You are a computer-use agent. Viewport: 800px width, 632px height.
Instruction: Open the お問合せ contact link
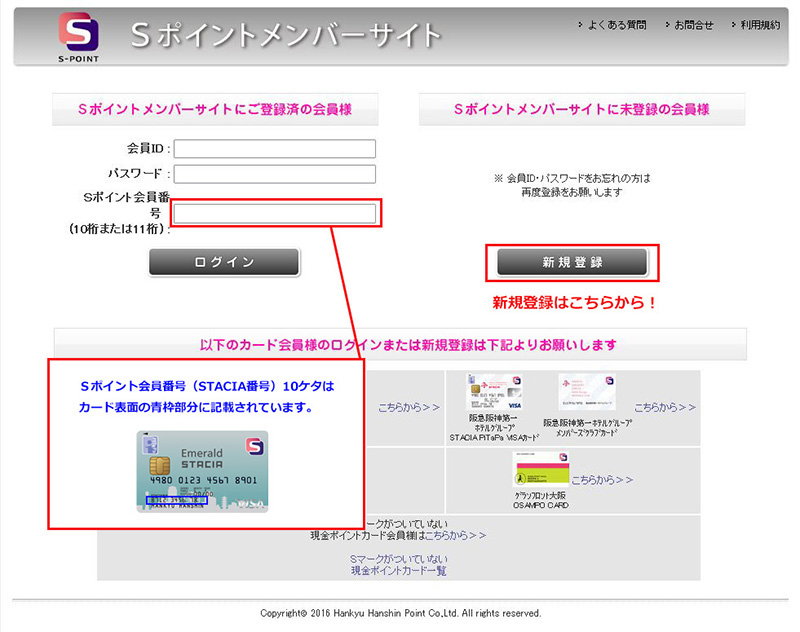[x=692, y=24]
